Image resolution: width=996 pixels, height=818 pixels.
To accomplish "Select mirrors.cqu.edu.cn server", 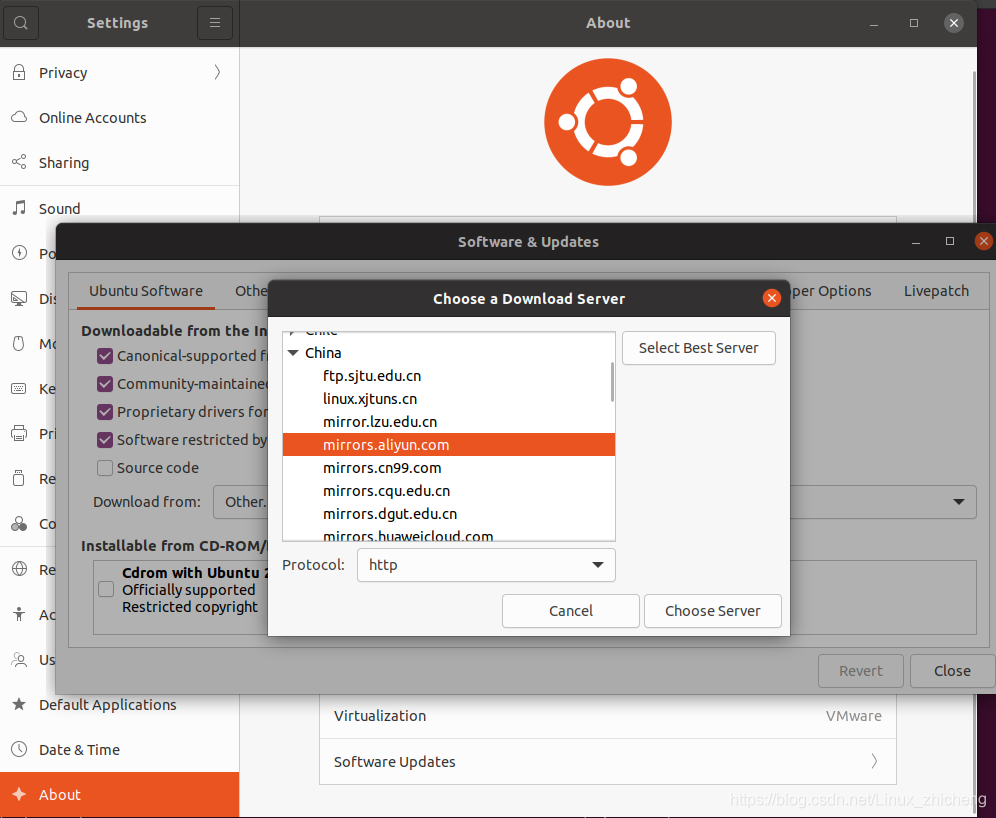I will point(448,491).
